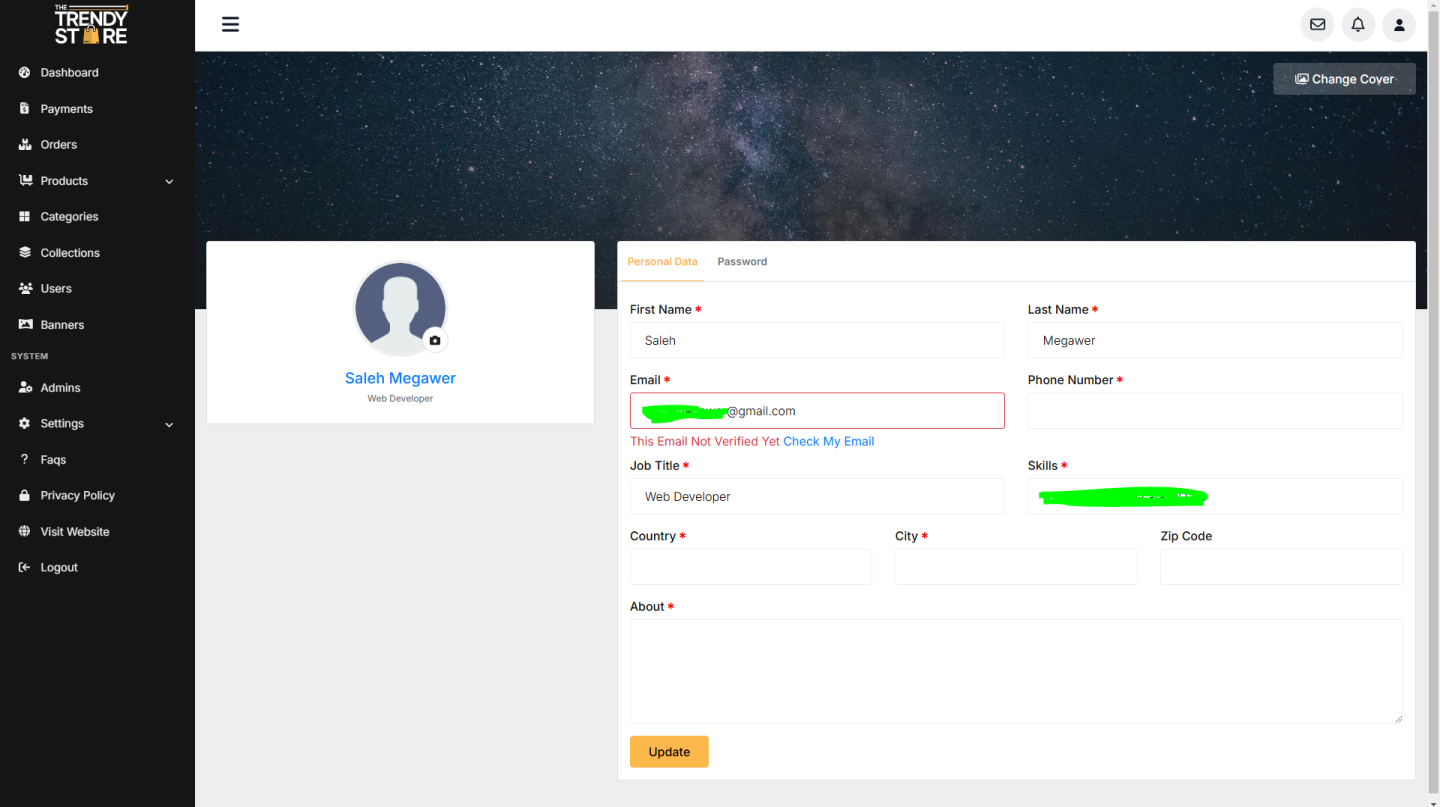Open Orders in the sidebar
The image size is (1440, 807).
(x=58, y=145)
